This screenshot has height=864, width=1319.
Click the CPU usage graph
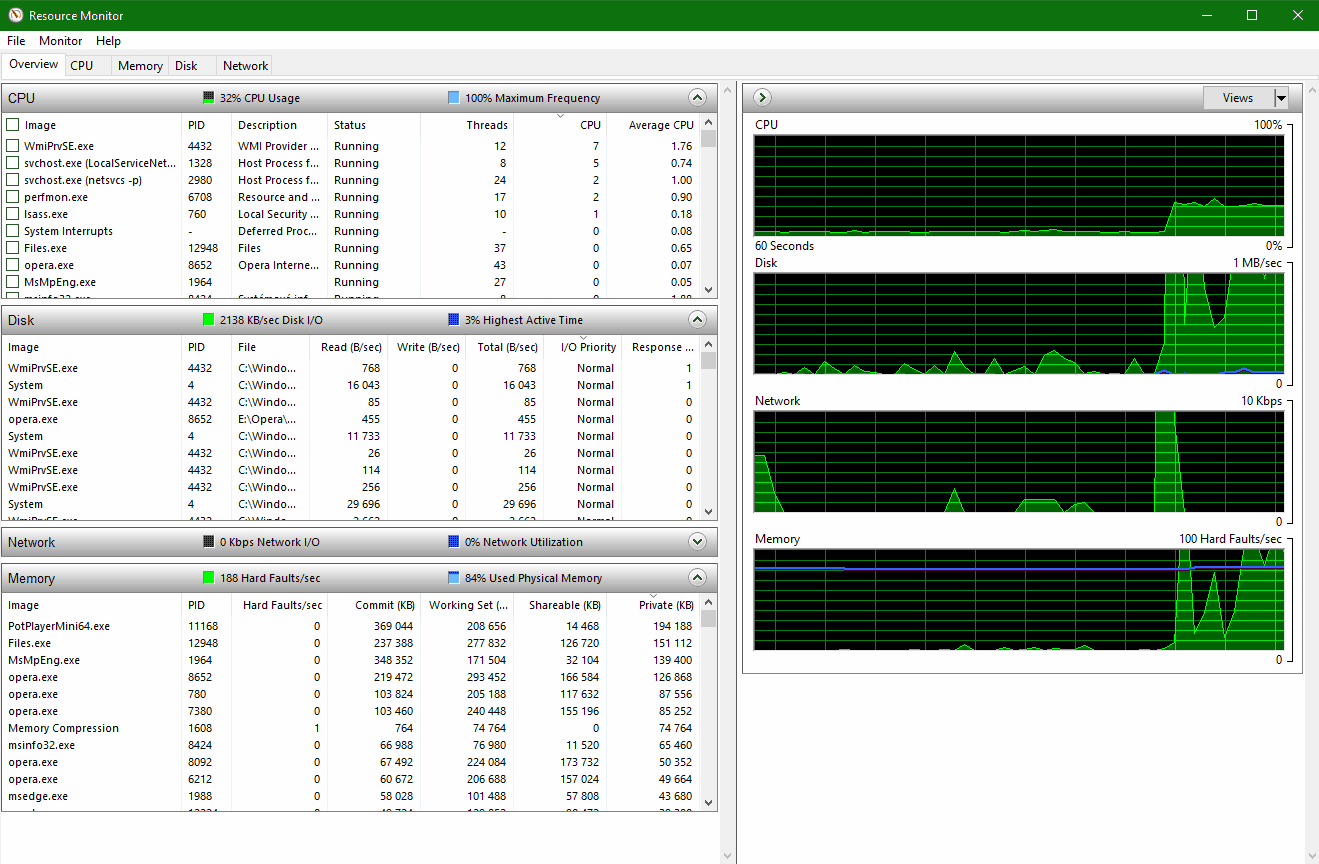(x=1019, y=185)
